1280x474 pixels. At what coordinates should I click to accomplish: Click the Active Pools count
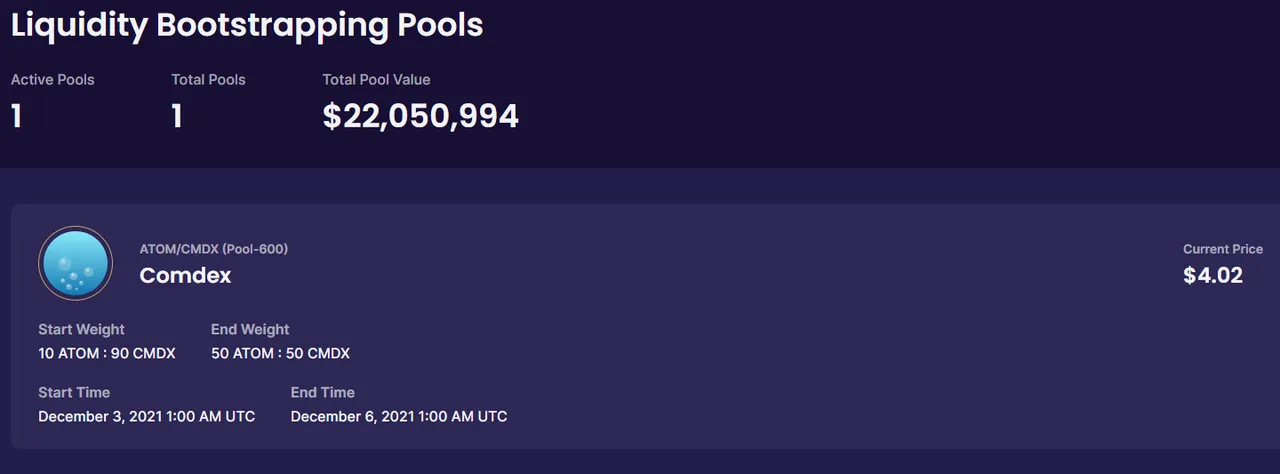point(16,116)
